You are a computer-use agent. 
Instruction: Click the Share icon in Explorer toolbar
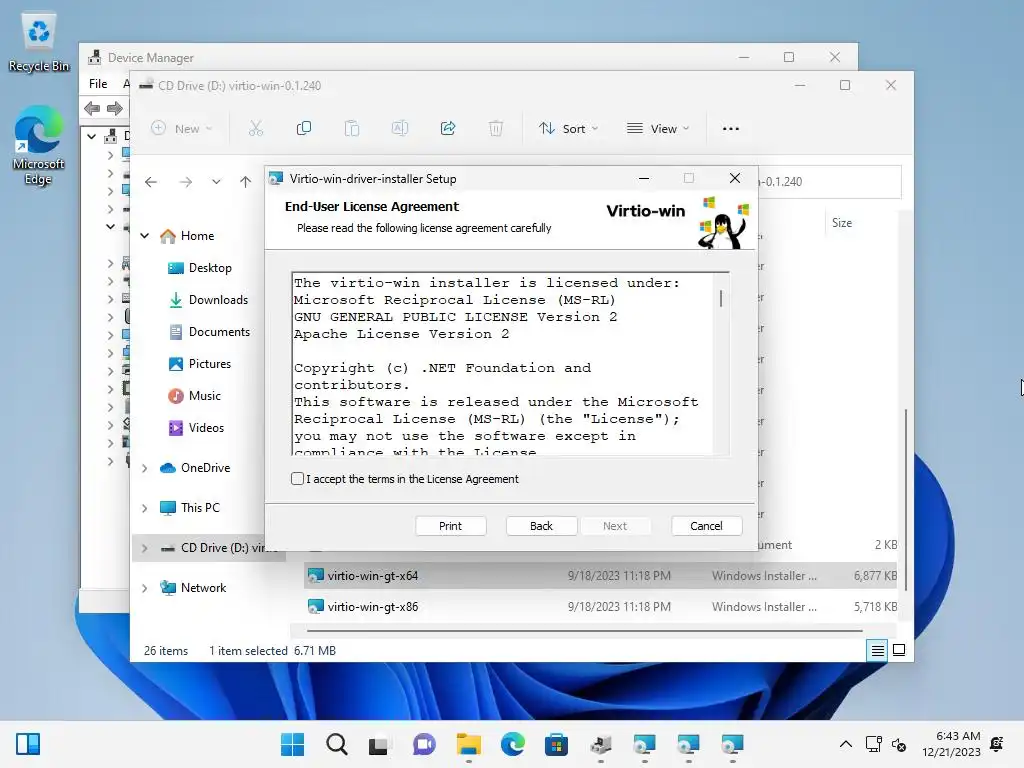pyautogui.click(x=448, y=128)
